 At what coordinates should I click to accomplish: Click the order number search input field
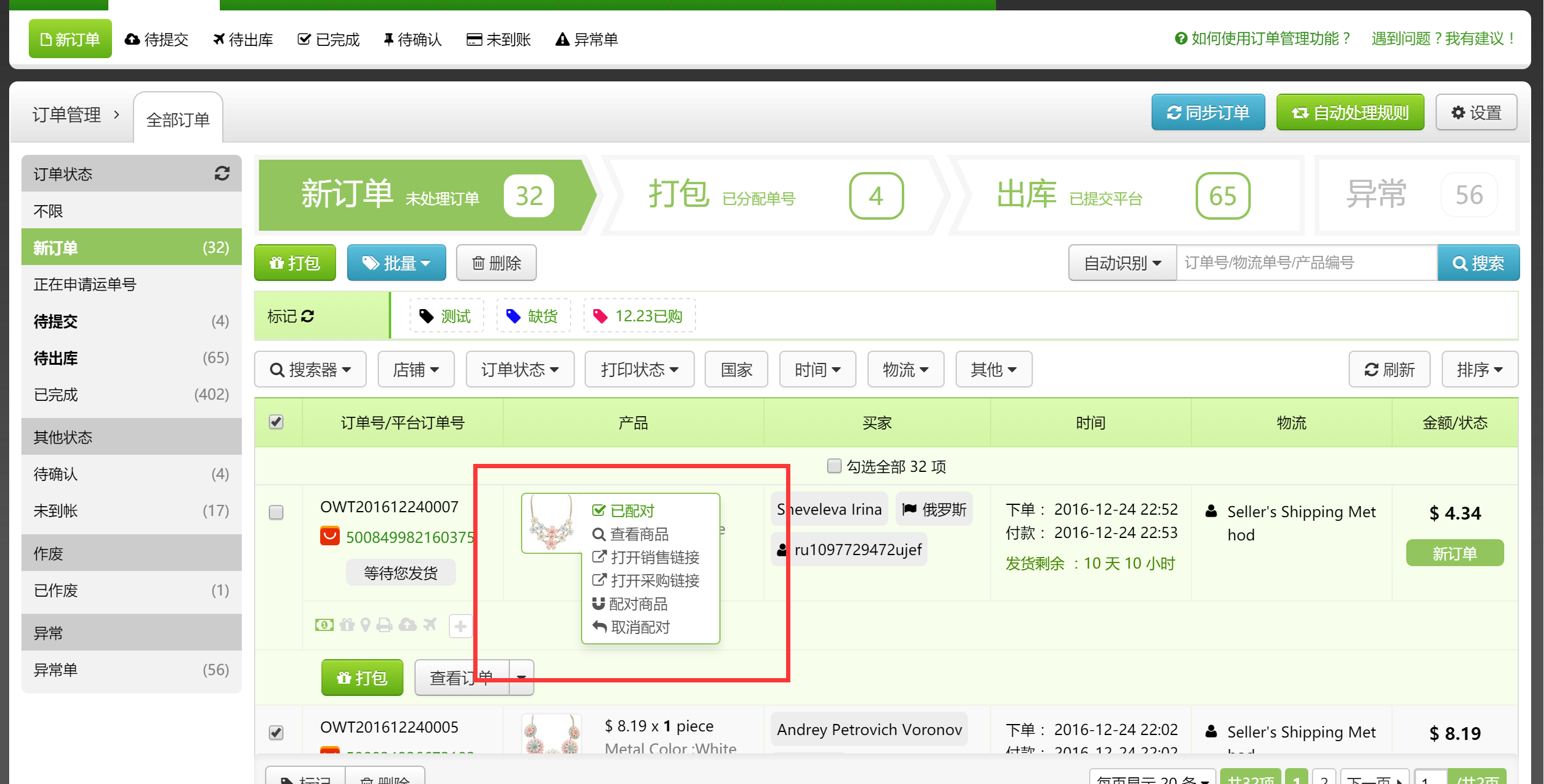[1306, 263]
